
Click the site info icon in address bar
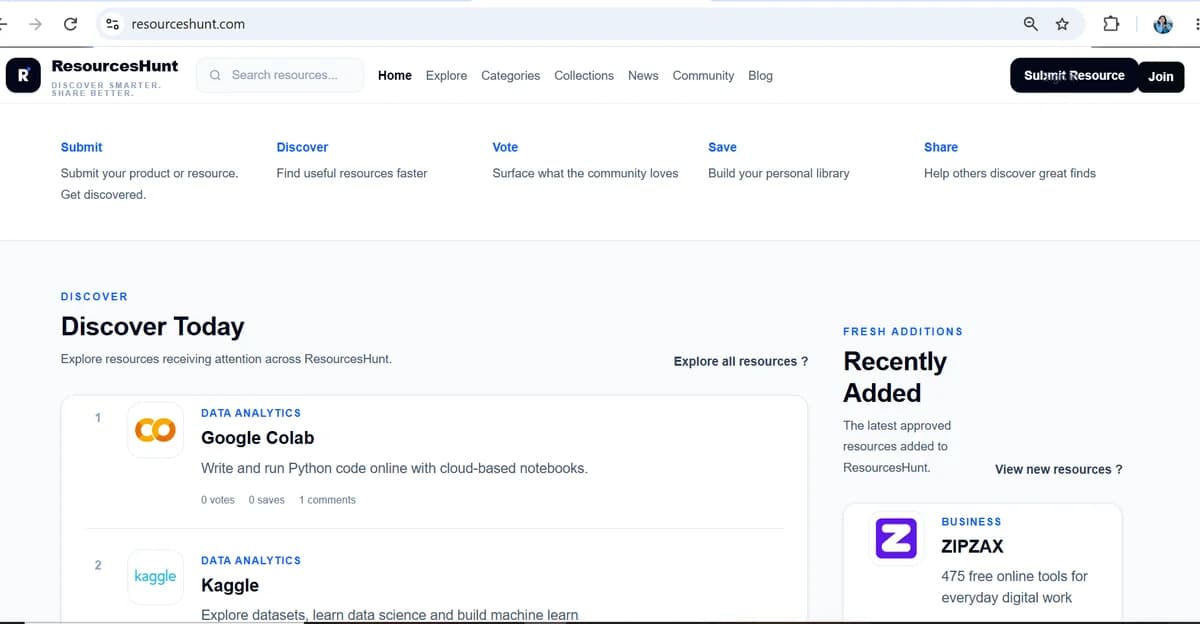[113, 24]
